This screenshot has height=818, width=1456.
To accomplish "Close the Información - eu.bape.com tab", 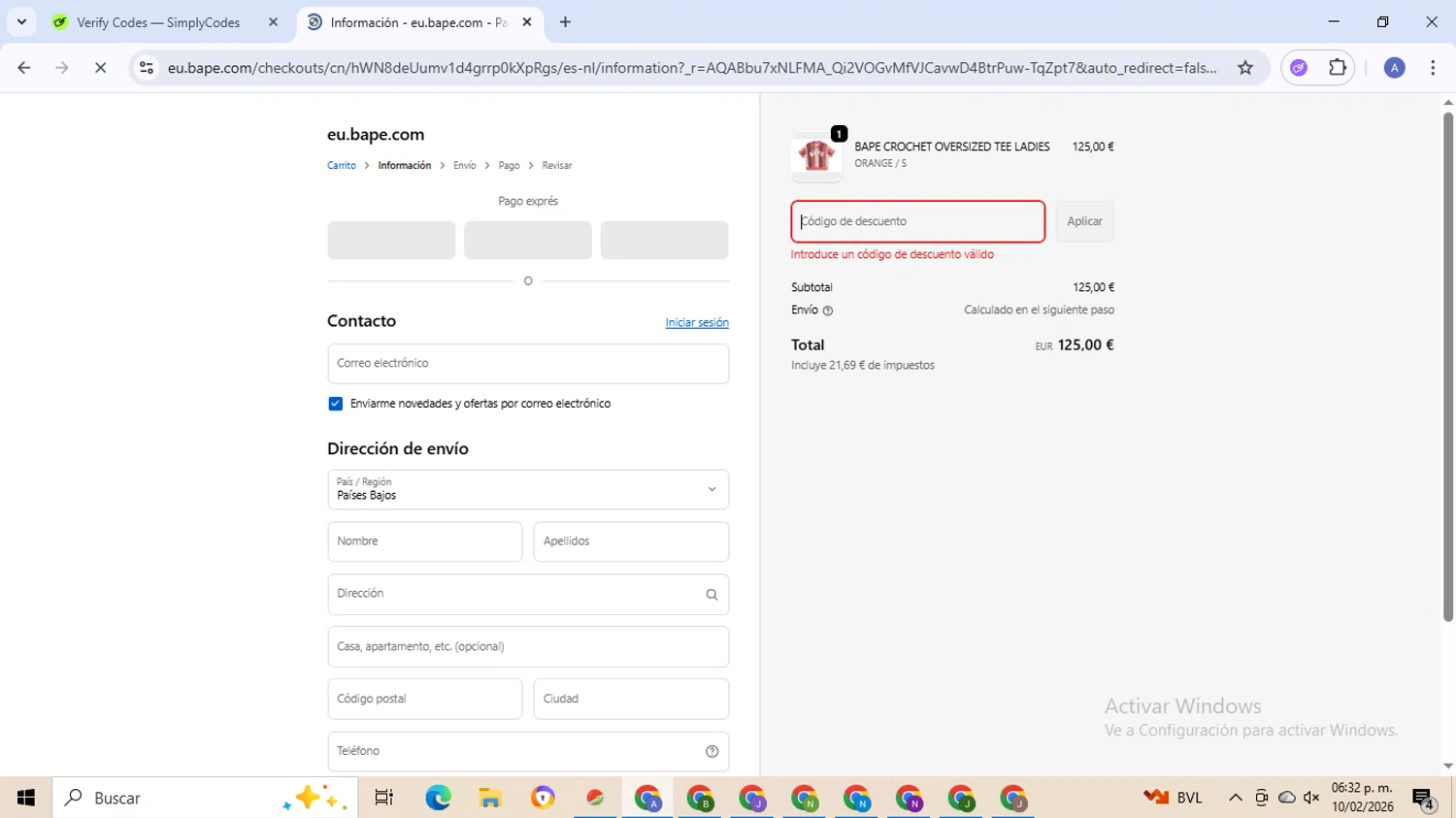I will 527,22.
